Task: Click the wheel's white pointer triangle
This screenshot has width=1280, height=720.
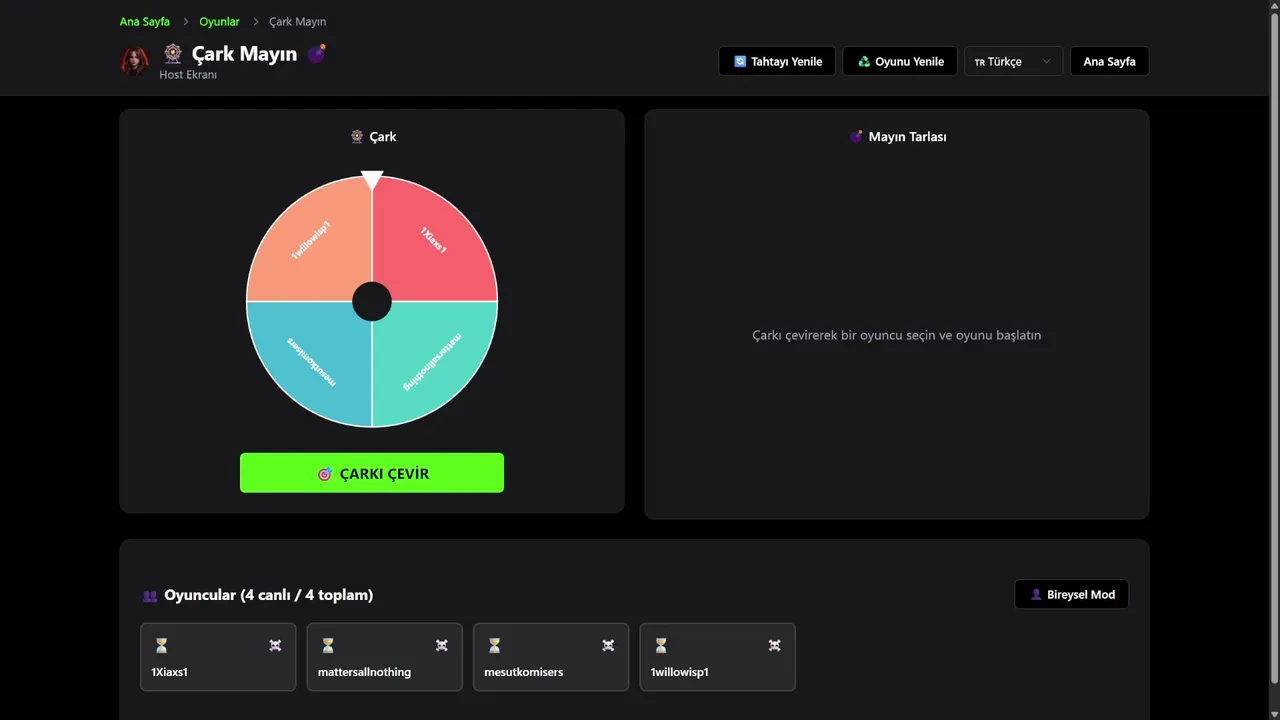Action: tap(372, 180)
